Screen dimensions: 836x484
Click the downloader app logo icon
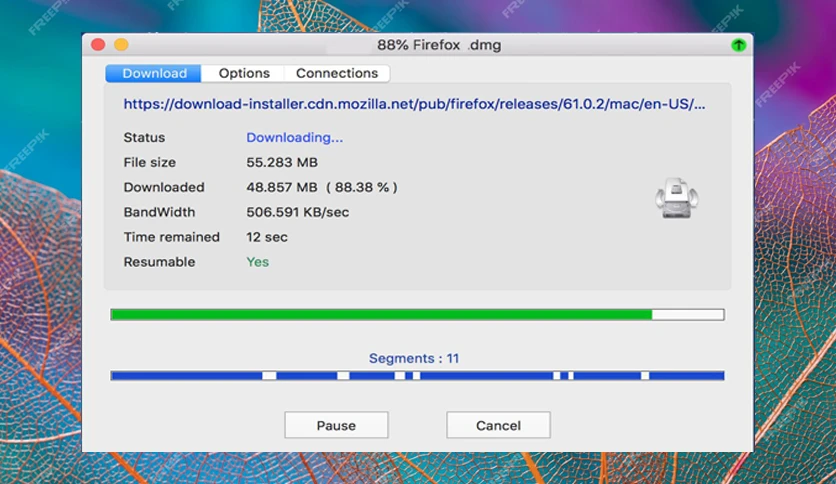click(x=677, y=198)
